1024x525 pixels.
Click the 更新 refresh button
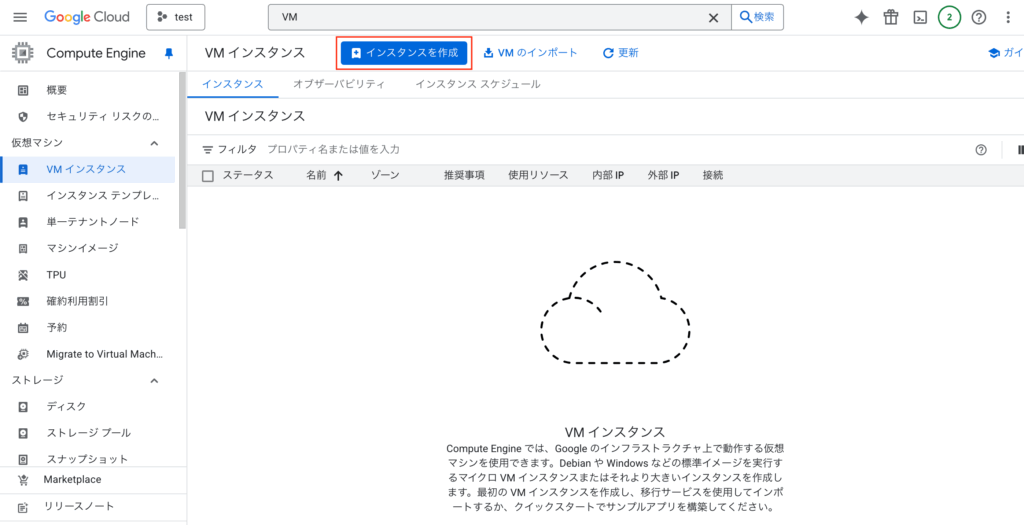tap(620, 53)
